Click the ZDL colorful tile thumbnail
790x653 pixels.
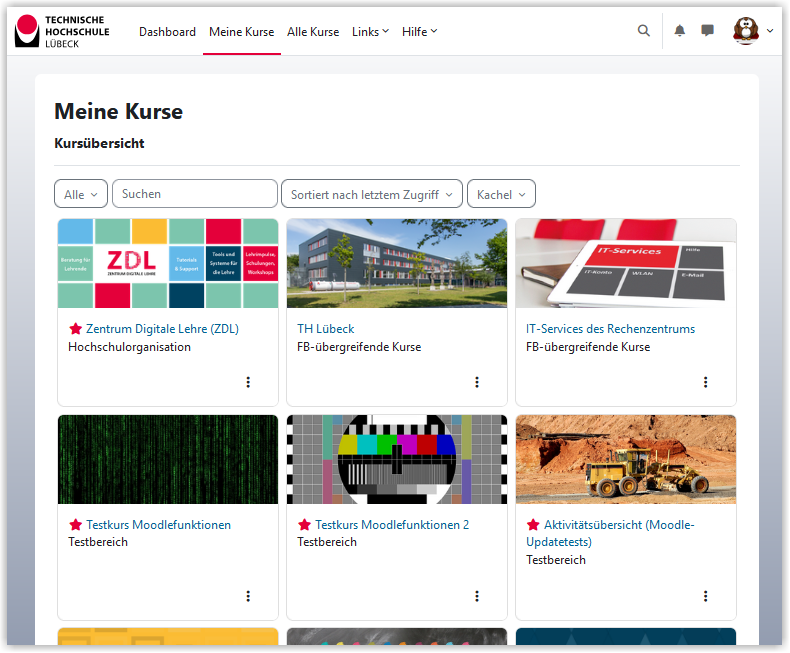tap(168, 263)
